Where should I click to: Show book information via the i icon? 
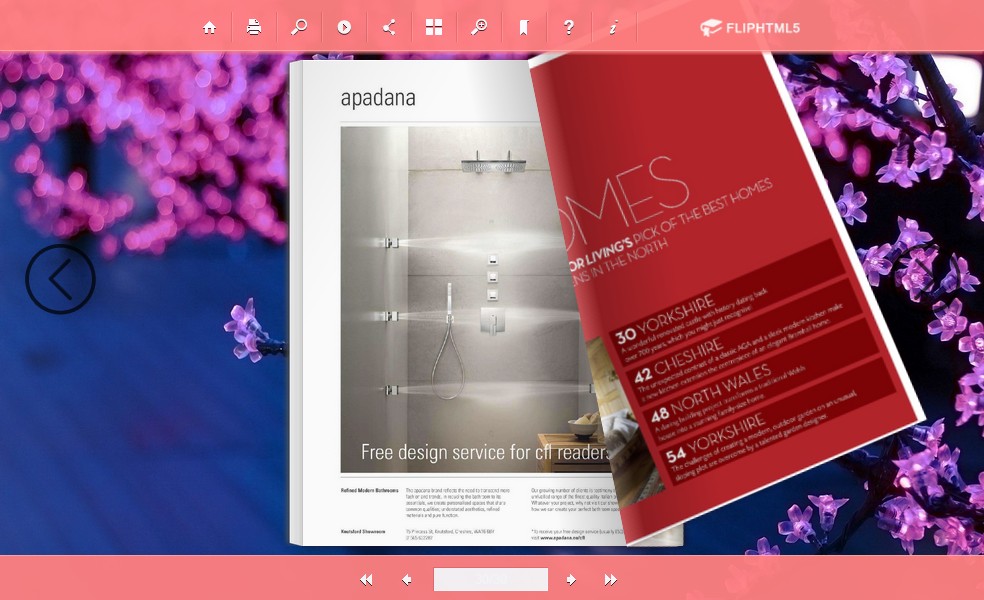(x=613, y=28)
